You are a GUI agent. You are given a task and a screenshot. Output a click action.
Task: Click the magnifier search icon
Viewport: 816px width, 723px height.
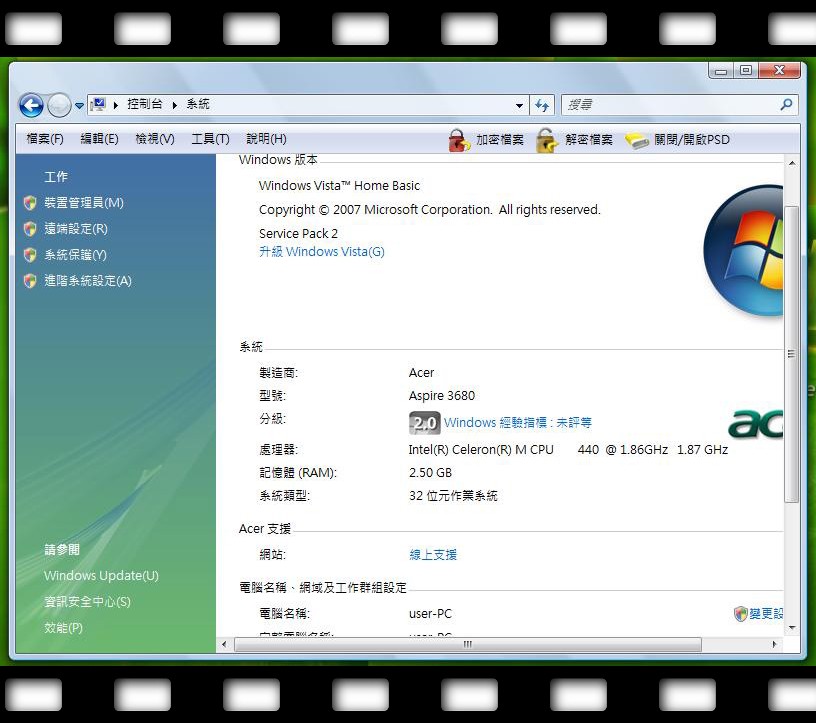786,105
